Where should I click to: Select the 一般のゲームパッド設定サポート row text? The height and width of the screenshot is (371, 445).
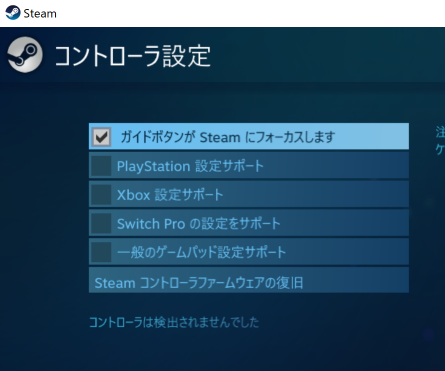(201, 252)
